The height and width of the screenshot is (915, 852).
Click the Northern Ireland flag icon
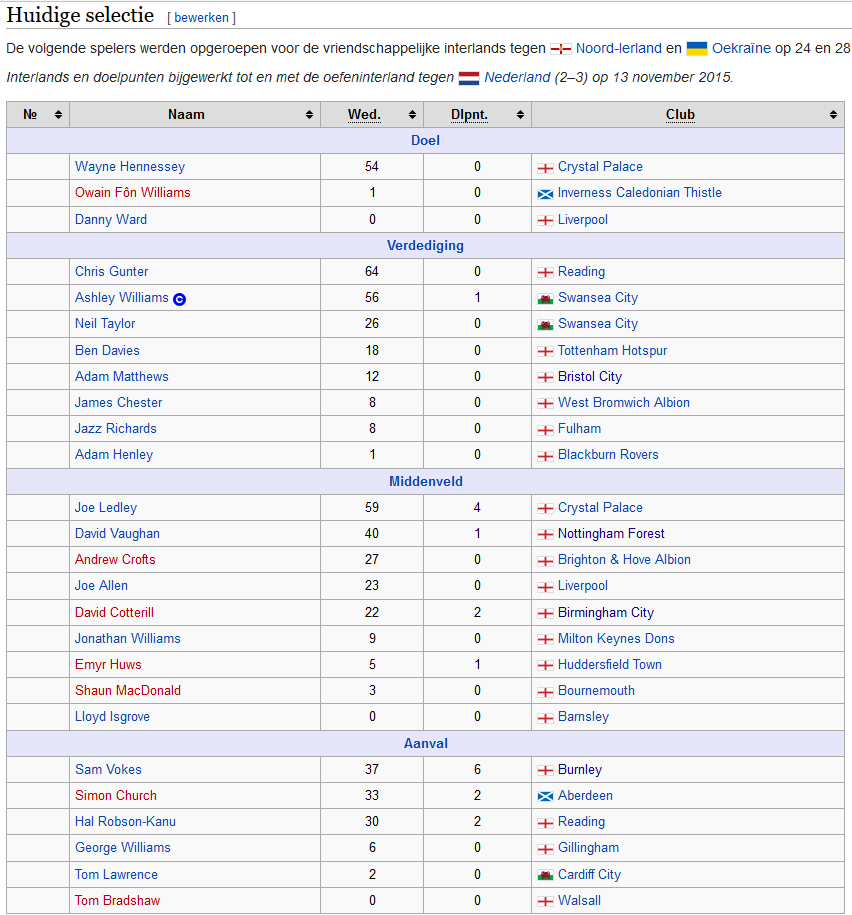pos(561,49)
